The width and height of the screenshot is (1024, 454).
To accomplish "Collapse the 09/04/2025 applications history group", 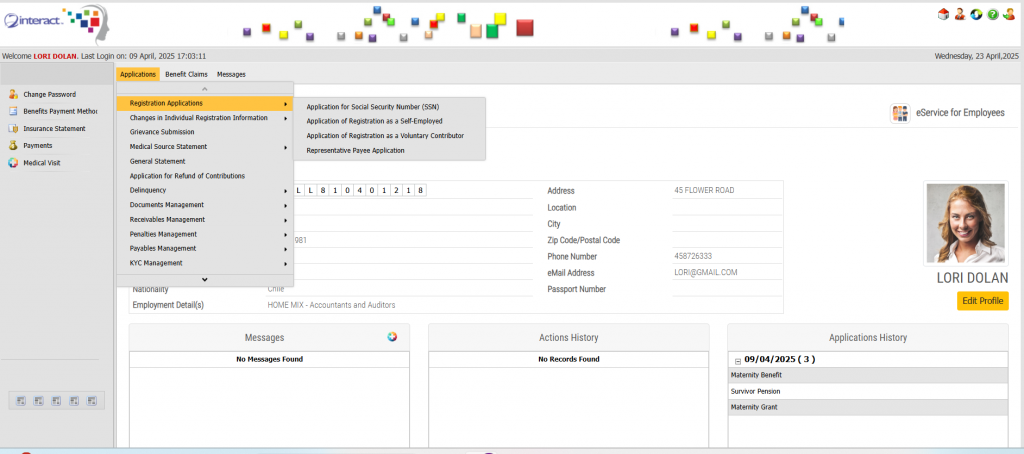I will pos(737,360).
